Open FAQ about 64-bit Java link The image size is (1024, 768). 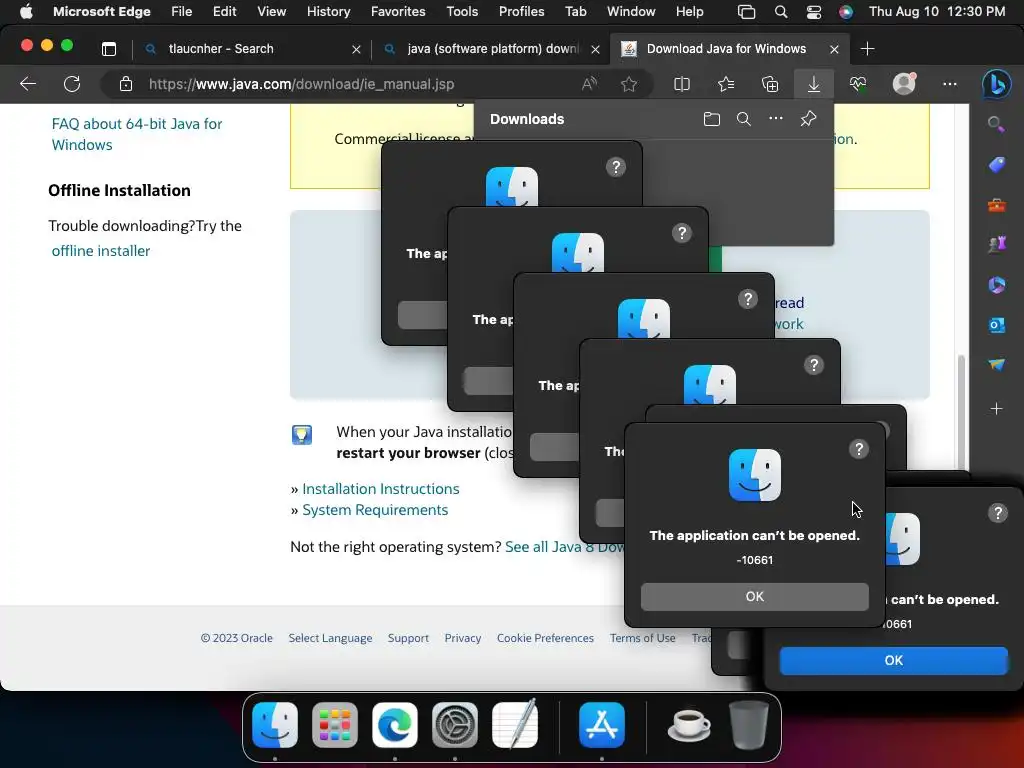(x=136, y=134)
